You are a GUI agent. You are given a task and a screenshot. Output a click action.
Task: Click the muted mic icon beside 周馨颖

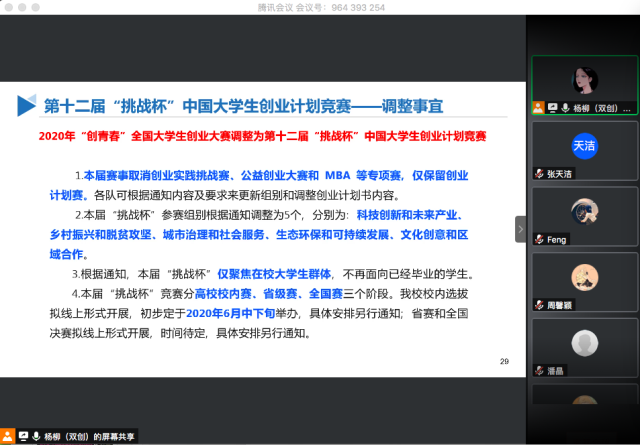(538, 304)
